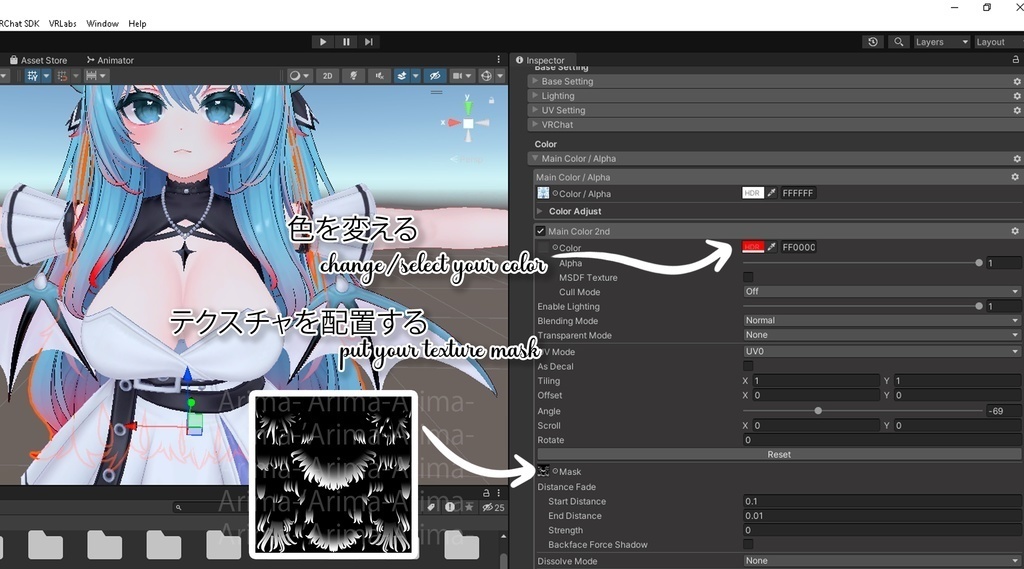Uncheck the Main Color 2nd checkbox
This screenshot has width=1024, height=569.
pos(540,231)
